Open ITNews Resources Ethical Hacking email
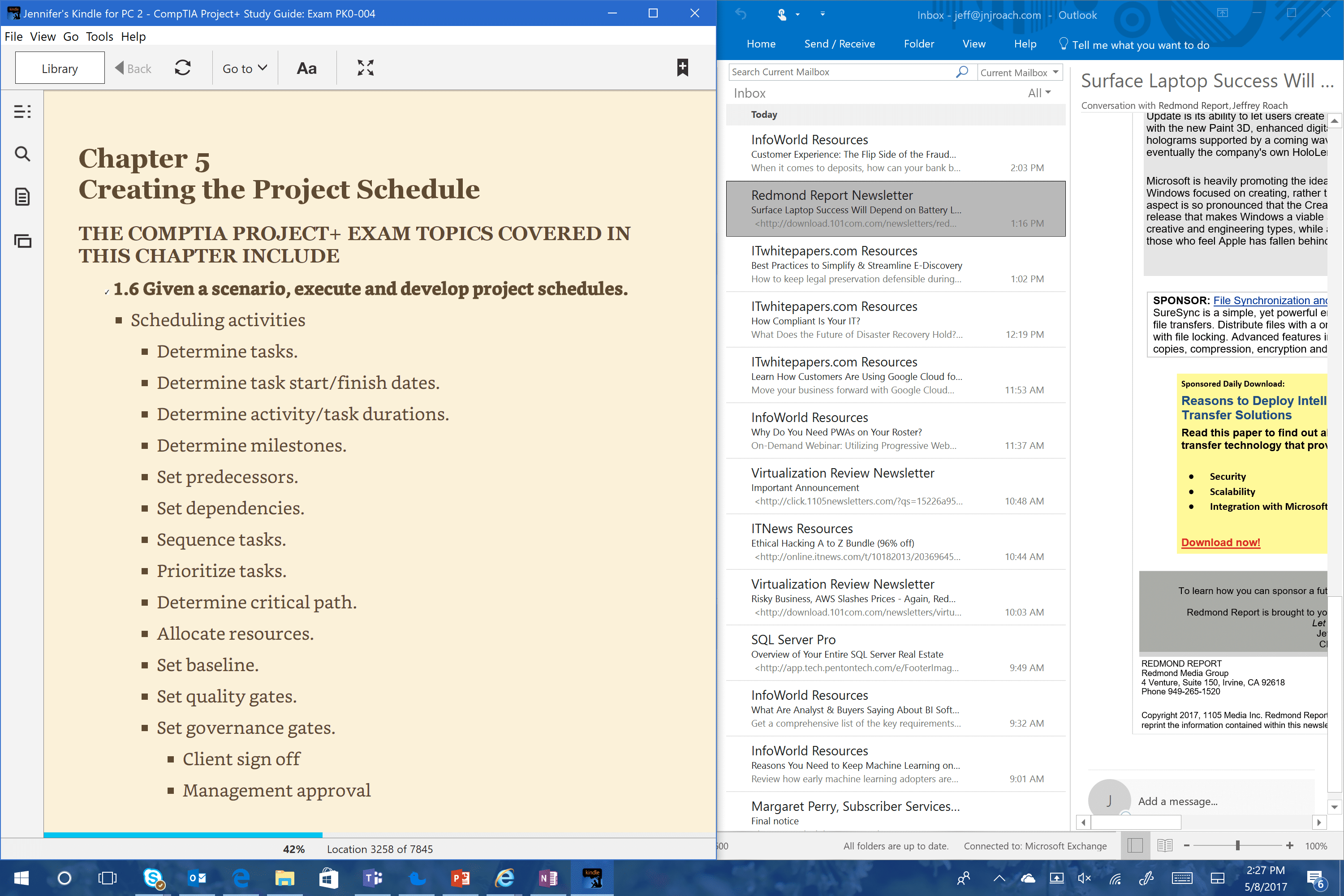 pyautogui.click(x=896, y=542)
